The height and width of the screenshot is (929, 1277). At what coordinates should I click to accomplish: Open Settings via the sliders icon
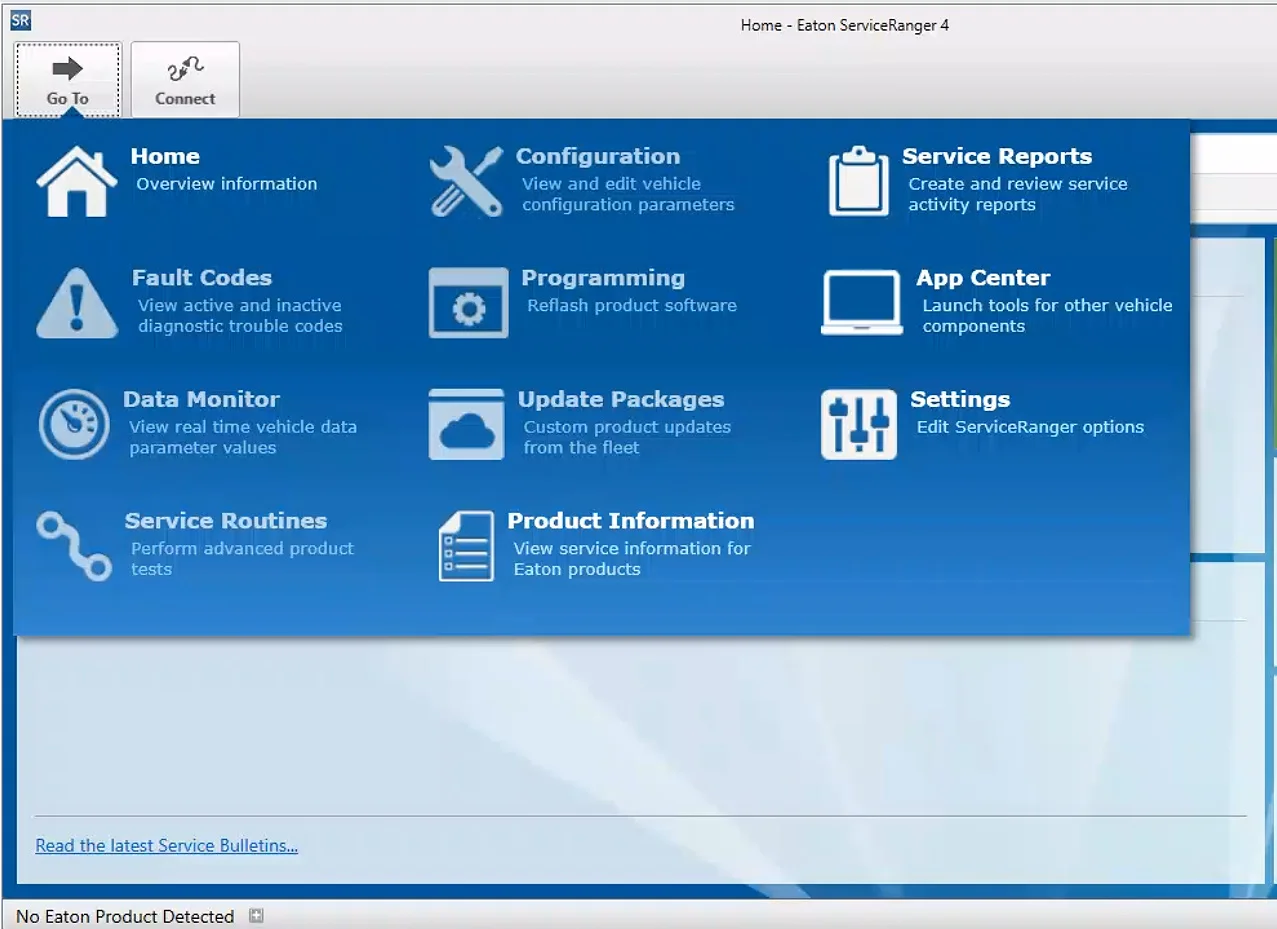coord(858,425)
